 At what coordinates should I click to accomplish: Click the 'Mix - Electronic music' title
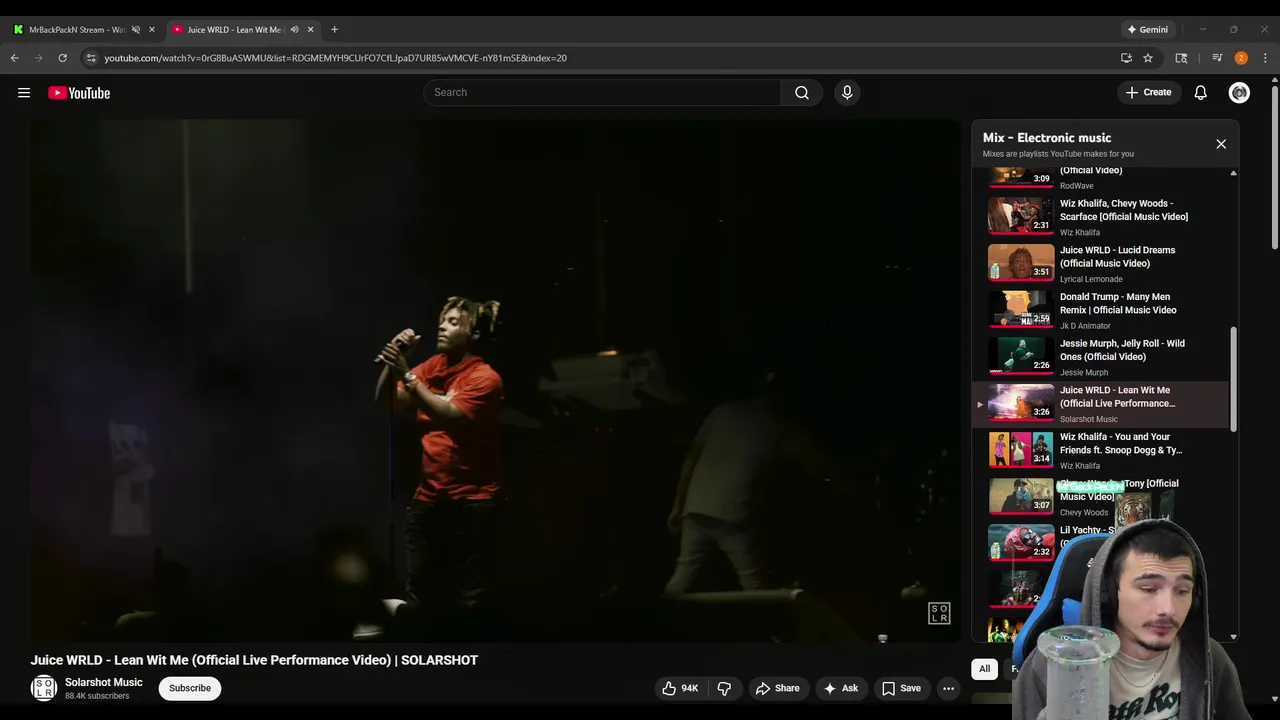(1047, 138)
